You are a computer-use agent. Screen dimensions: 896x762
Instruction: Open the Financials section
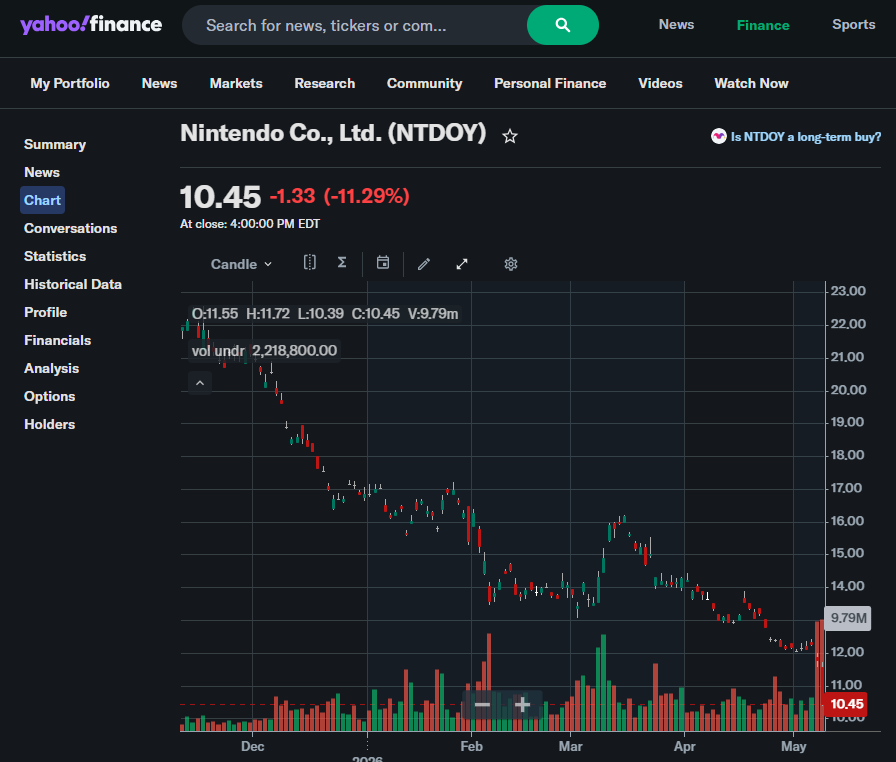[58, 340]
